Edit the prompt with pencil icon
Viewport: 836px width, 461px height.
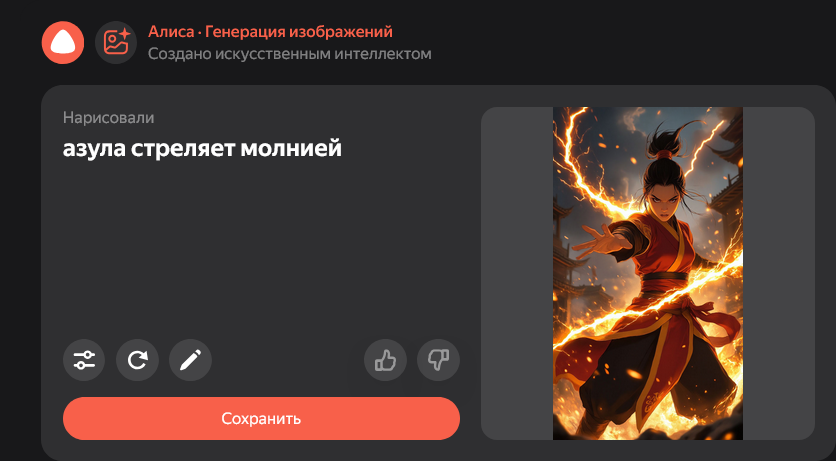click(190, 360)
